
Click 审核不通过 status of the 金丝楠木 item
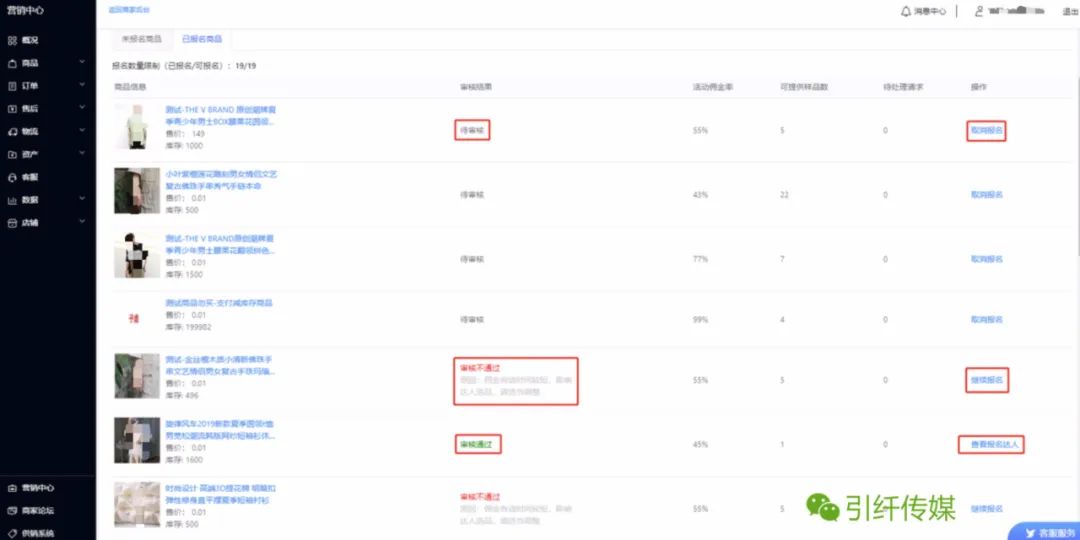point(480,368)
